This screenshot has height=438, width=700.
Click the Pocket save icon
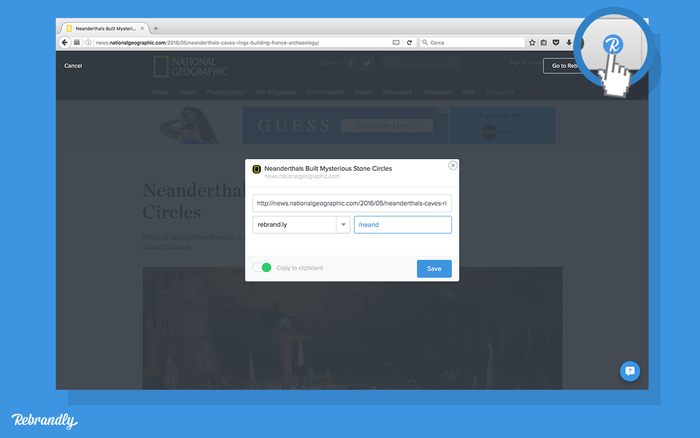coord(556,42)
